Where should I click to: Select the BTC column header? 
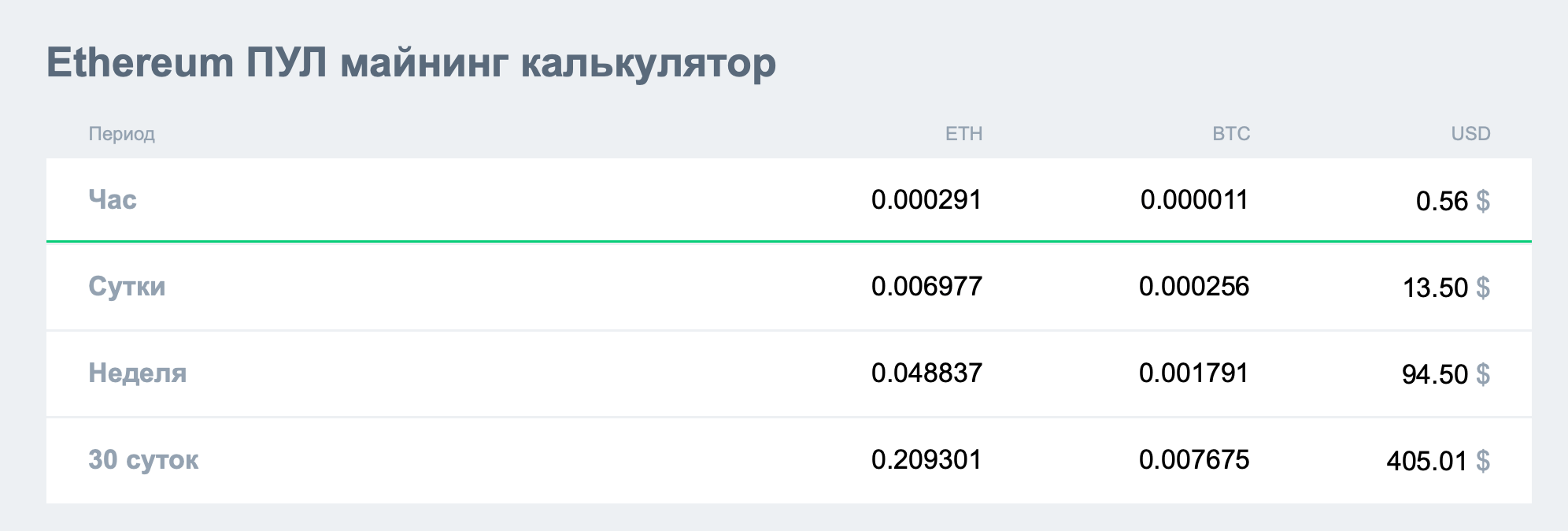coord(1231,134)
